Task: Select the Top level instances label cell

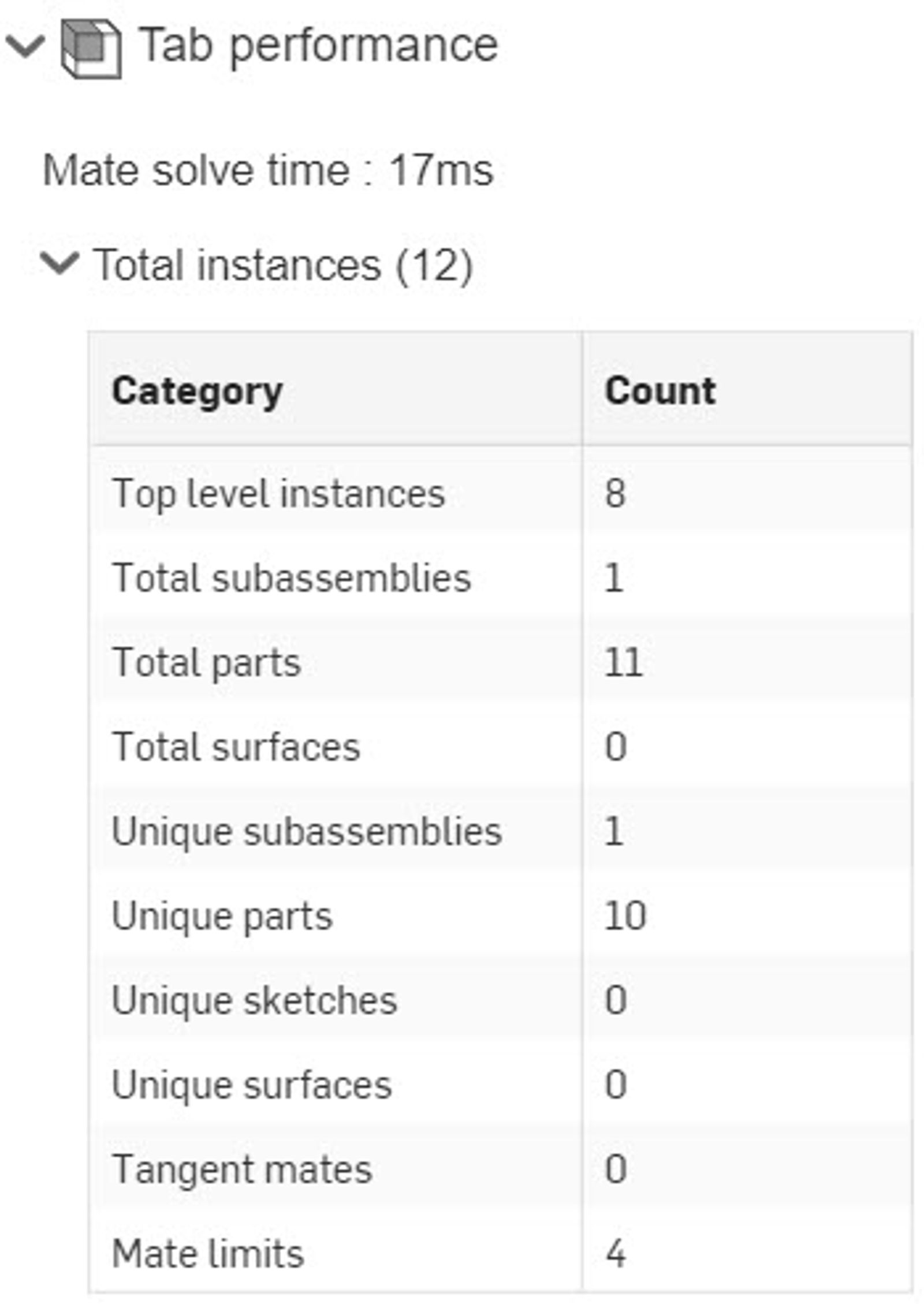Action: point(278,494)
